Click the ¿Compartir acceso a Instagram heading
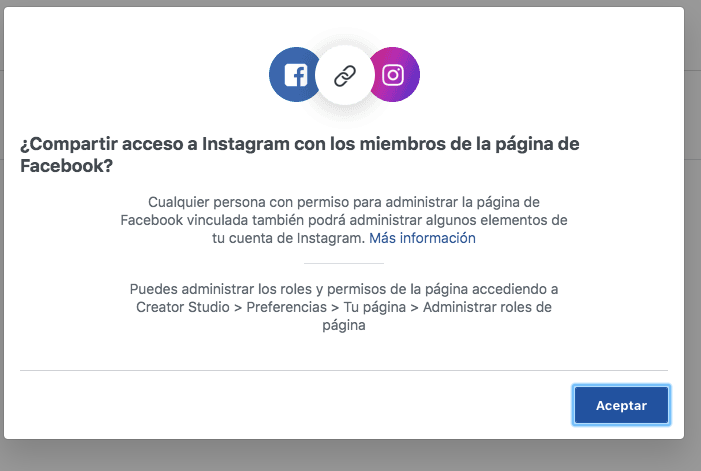 pyautogui.click(x=300, y=155)
